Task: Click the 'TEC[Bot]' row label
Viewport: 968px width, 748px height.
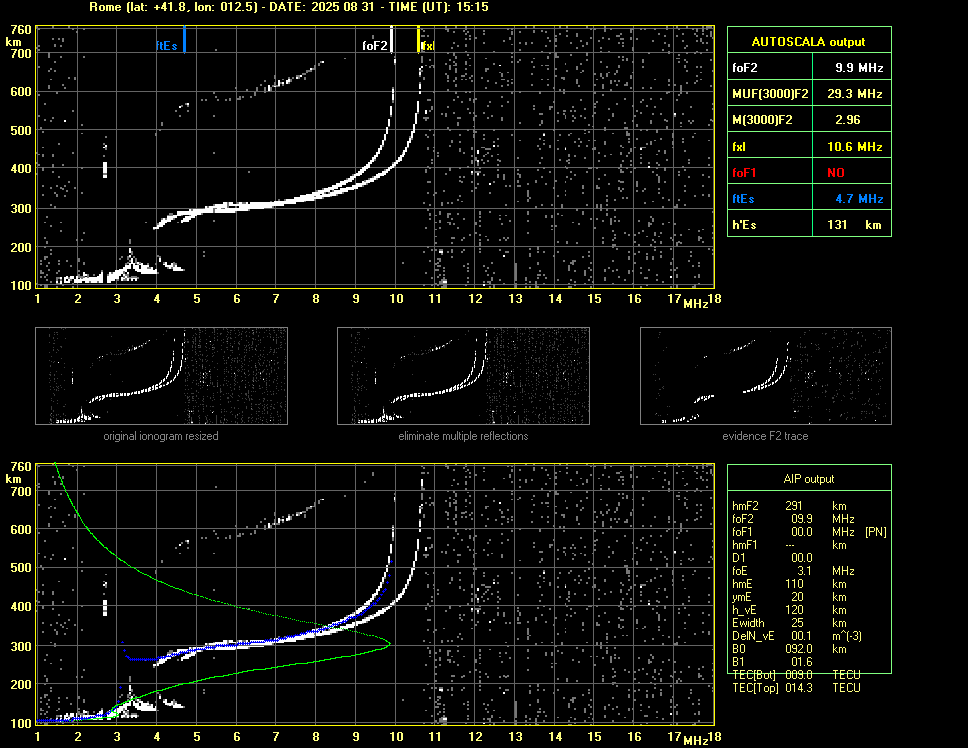Action: pyautogui.click(x=755, y=675)
